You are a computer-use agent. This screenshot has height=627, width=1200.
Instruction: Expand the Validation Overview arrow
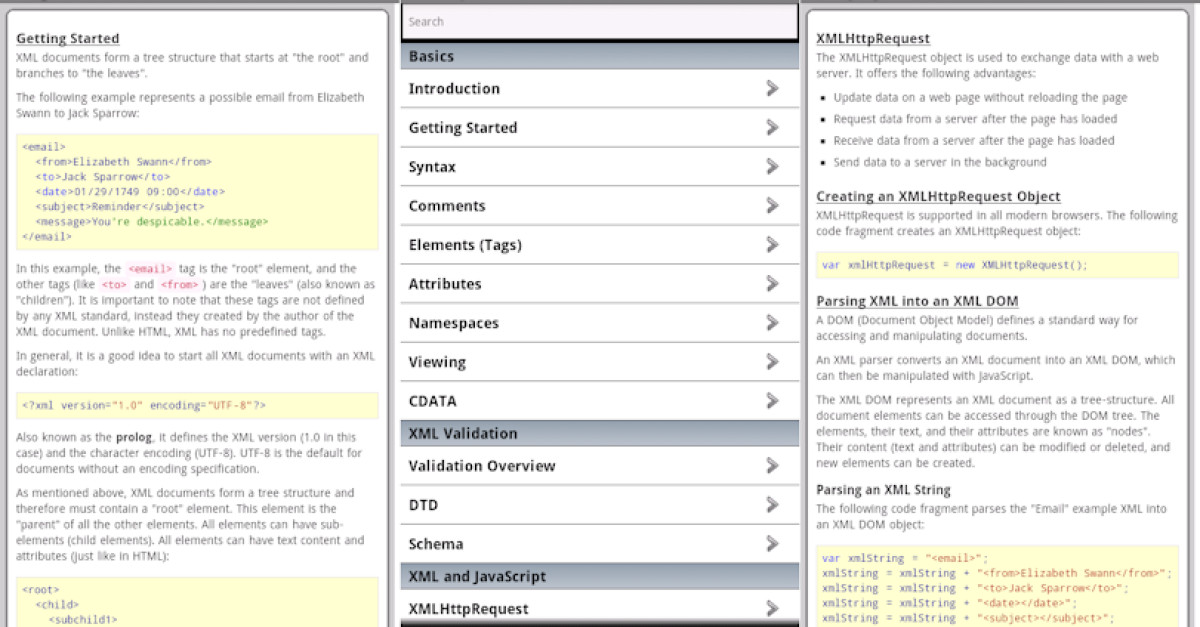point(772,465)
